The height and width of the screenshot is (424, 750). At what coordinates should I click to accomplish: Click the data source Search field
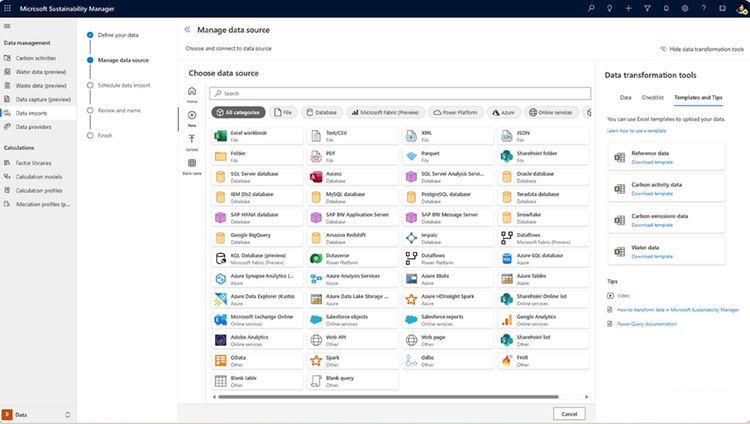[400, 93]
